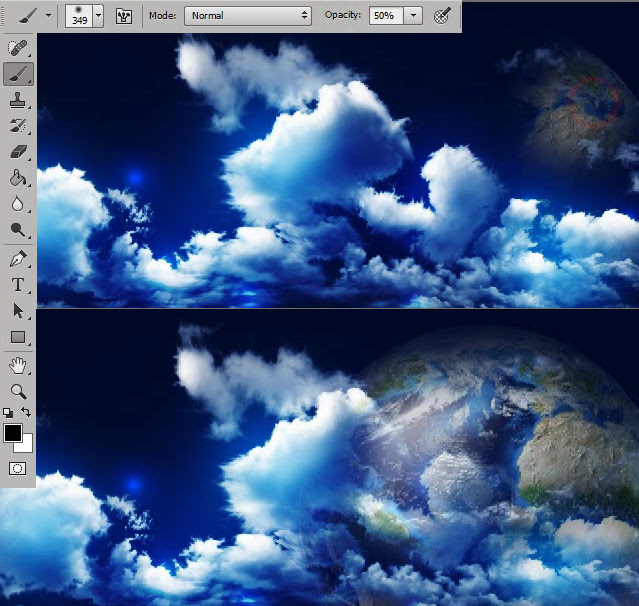Toggle Quick Mask mode
Viewport: 639px width, 606px height.
click(17, 469)
